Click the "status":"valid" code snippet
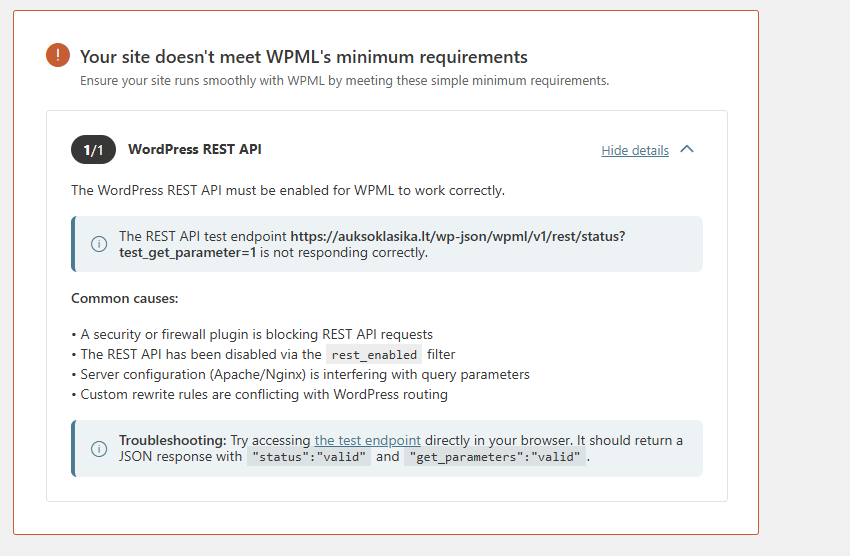Screen dimensions: 850x556 point(310,457)
